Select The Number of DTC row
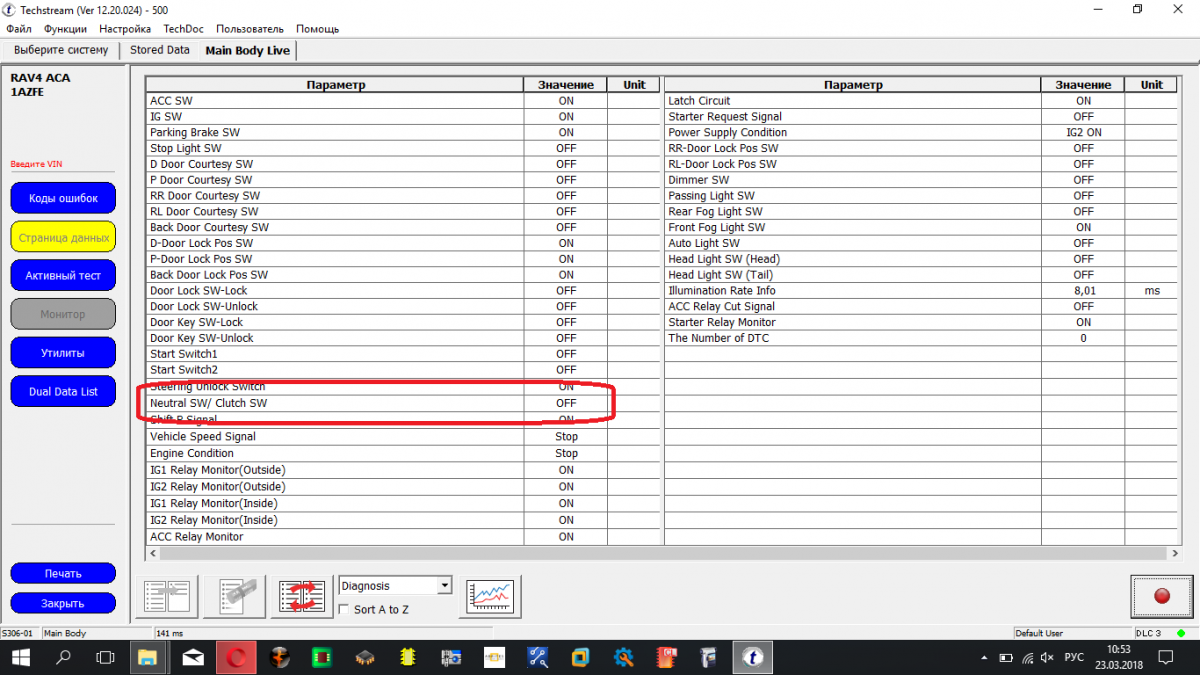This screenshot has height=675, width=1200. [922, 338]
